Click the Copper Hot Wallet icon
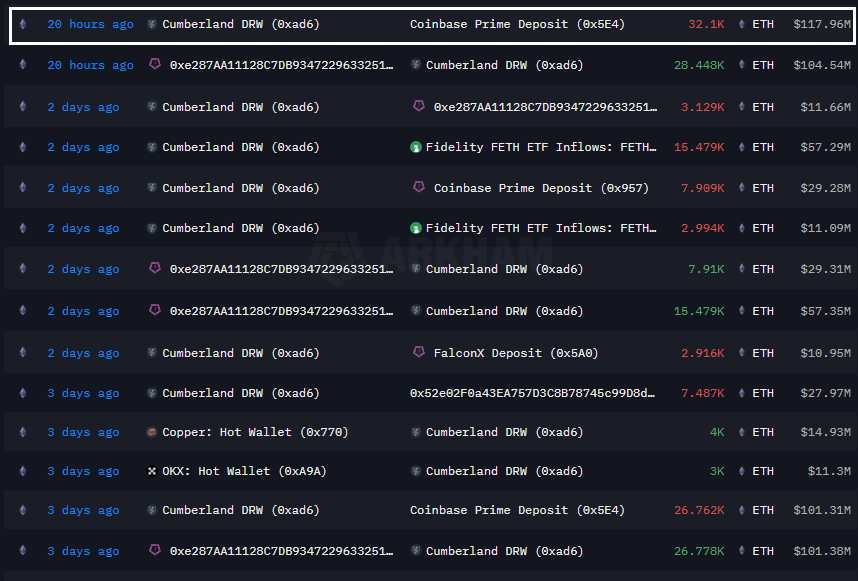Viewport: 858px width, 581px height. pos(152,432)
